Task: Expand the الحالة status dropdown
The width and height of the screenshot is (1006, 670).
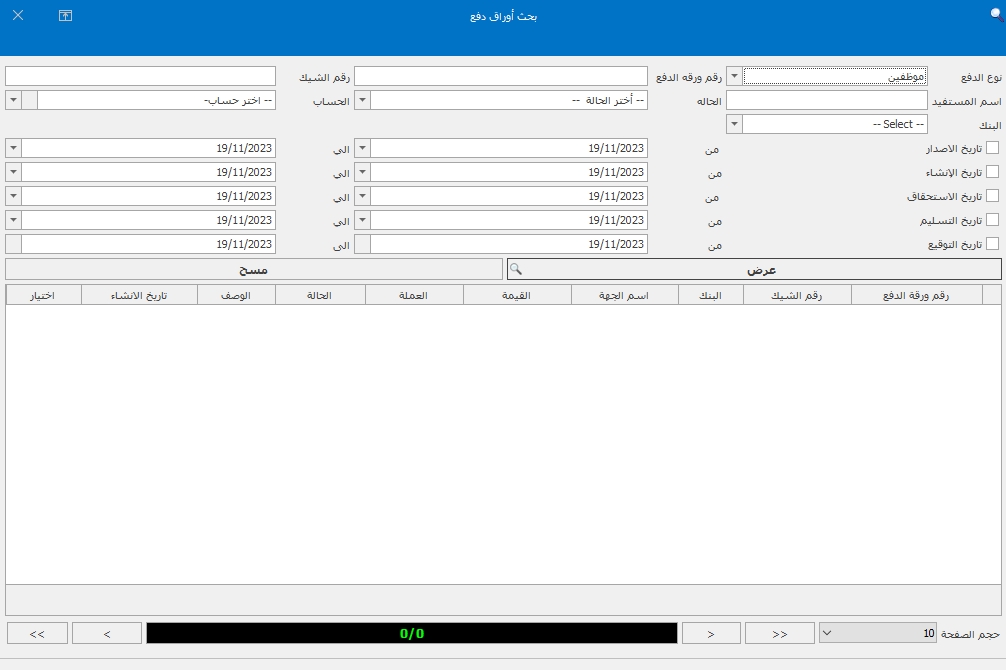Action: 363,100
